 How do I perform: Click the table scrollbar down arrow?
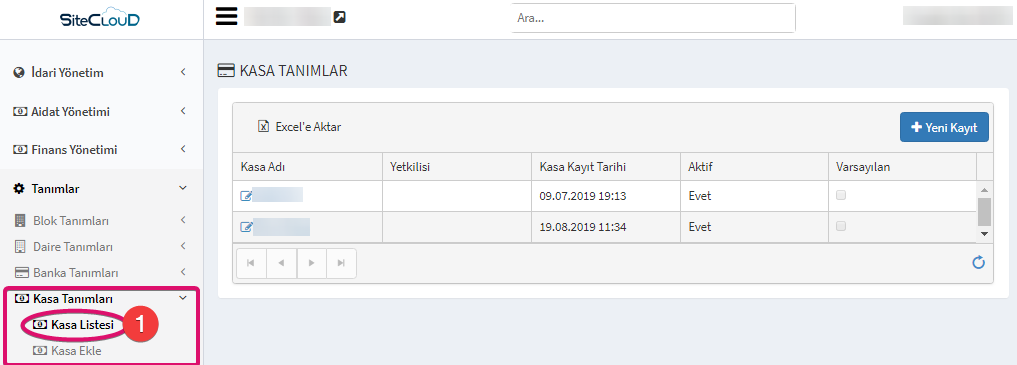tap(984, 233)
